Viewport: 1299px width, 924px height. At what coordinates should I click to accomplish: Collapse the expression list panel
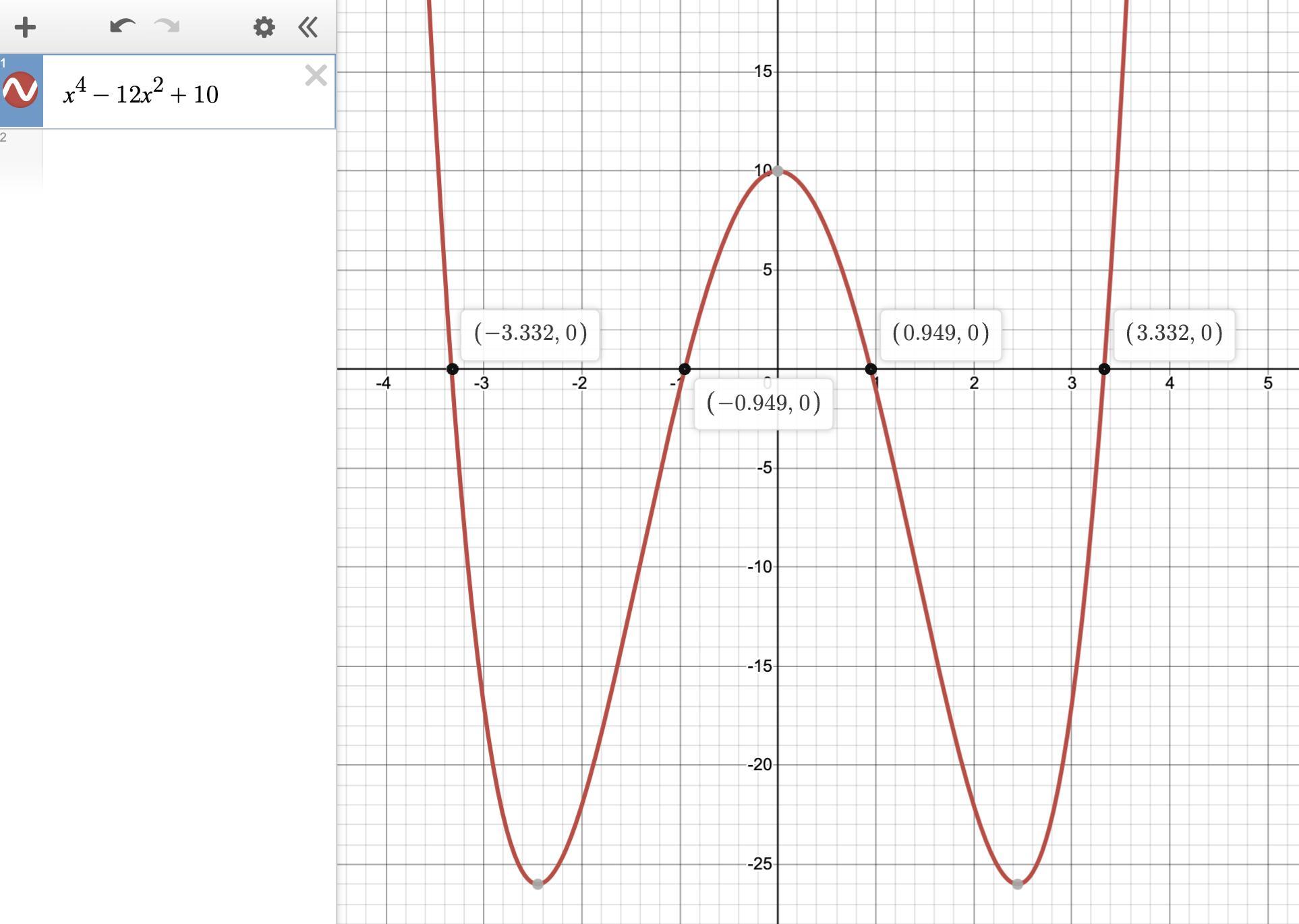pos(308,28)
